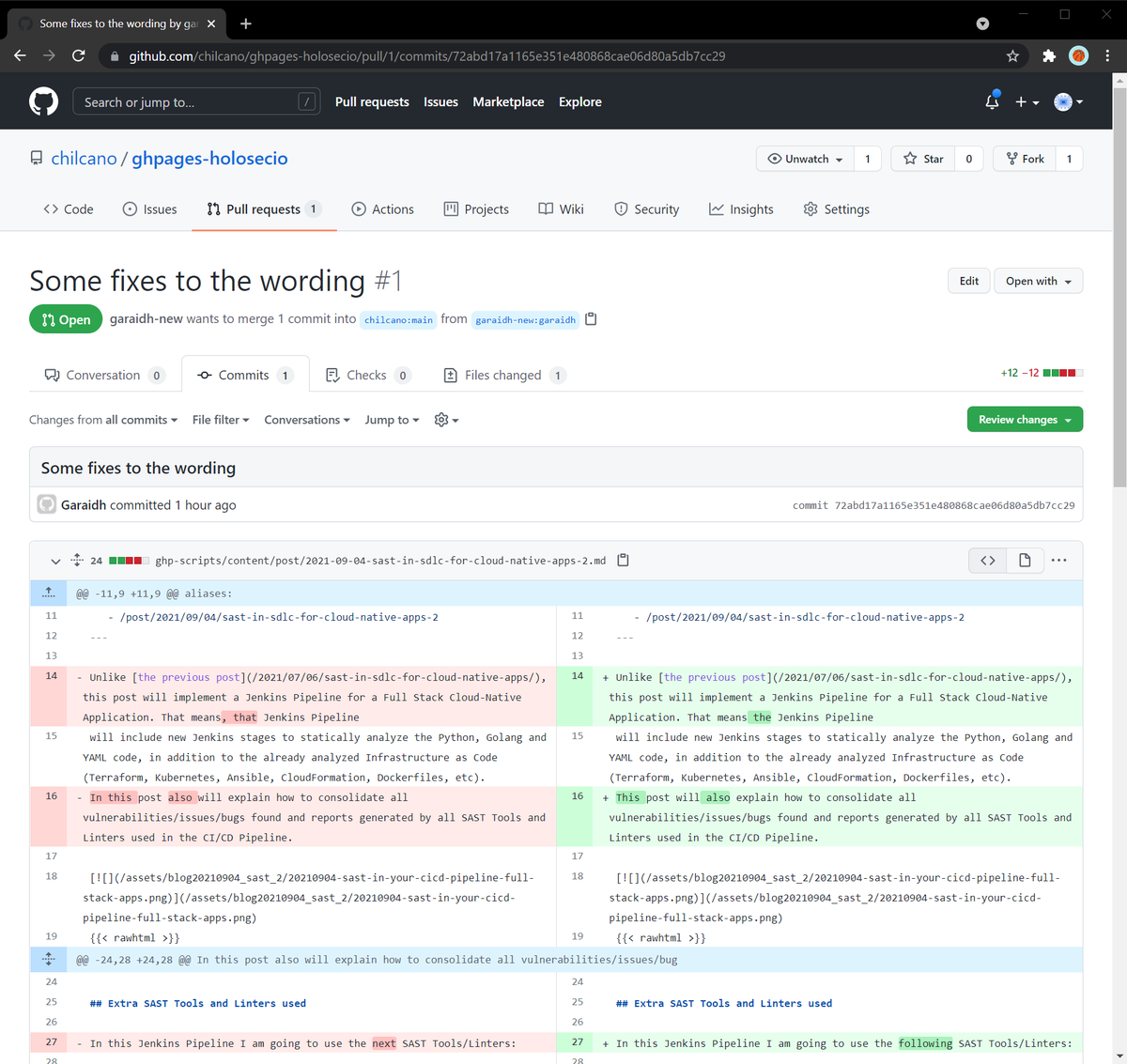Switch to the Conversation tab

coord(104,375)
